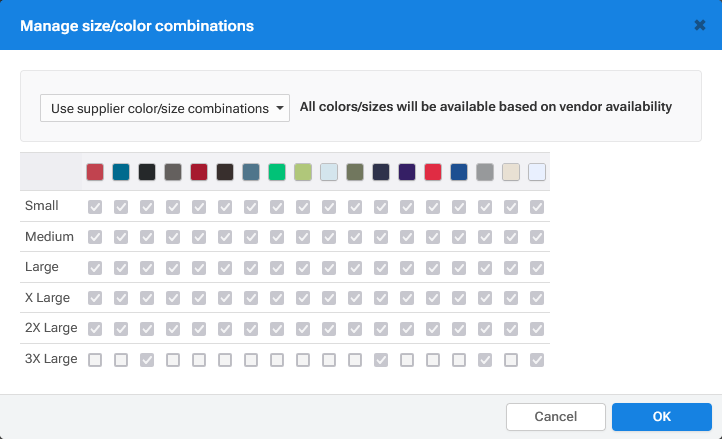Uncheck Medium checkbox under purple swatch
Viewport: 722px width, 439px height.
tap(407, 237)
